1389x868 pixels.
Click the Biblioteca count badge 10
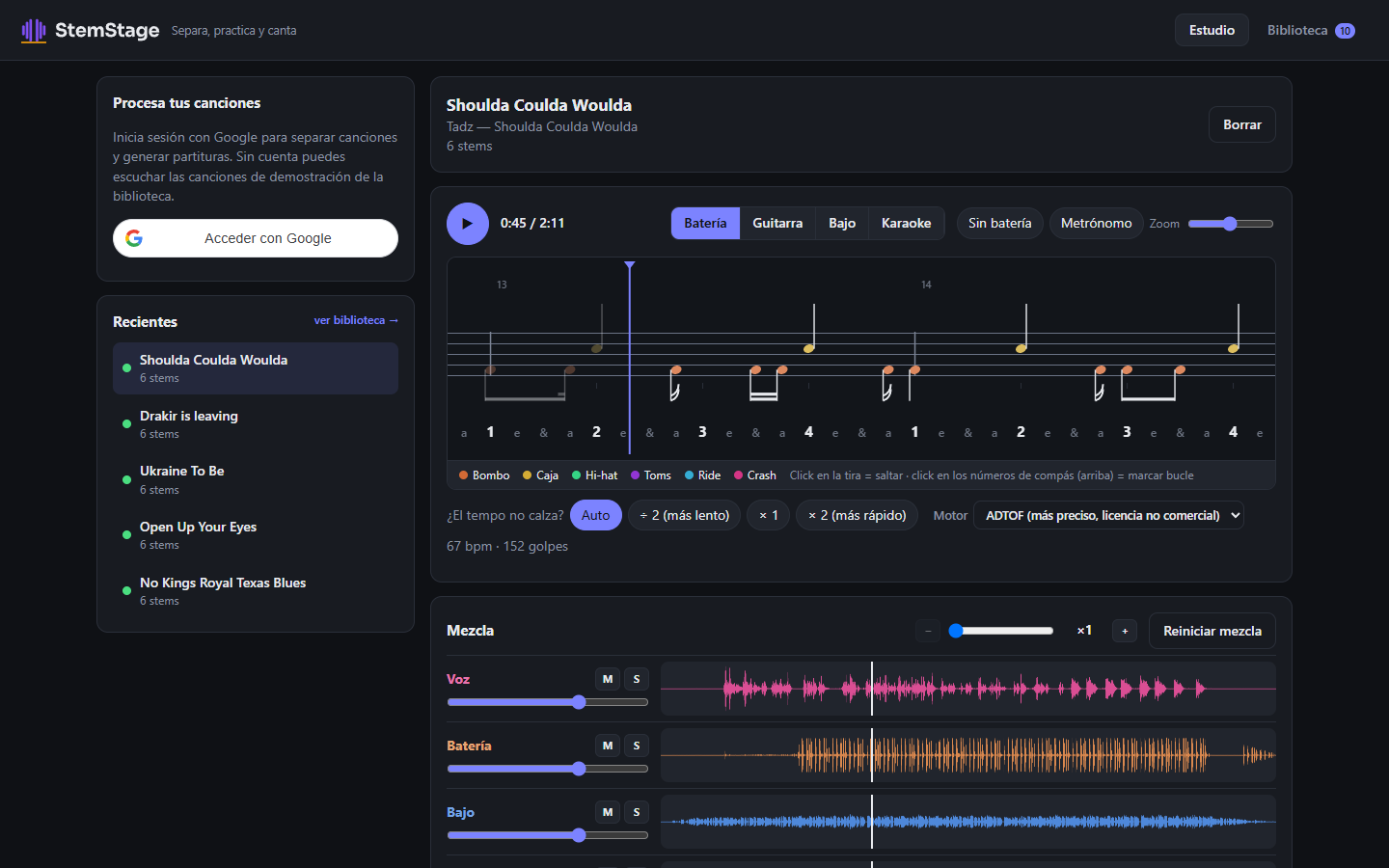1345,31
